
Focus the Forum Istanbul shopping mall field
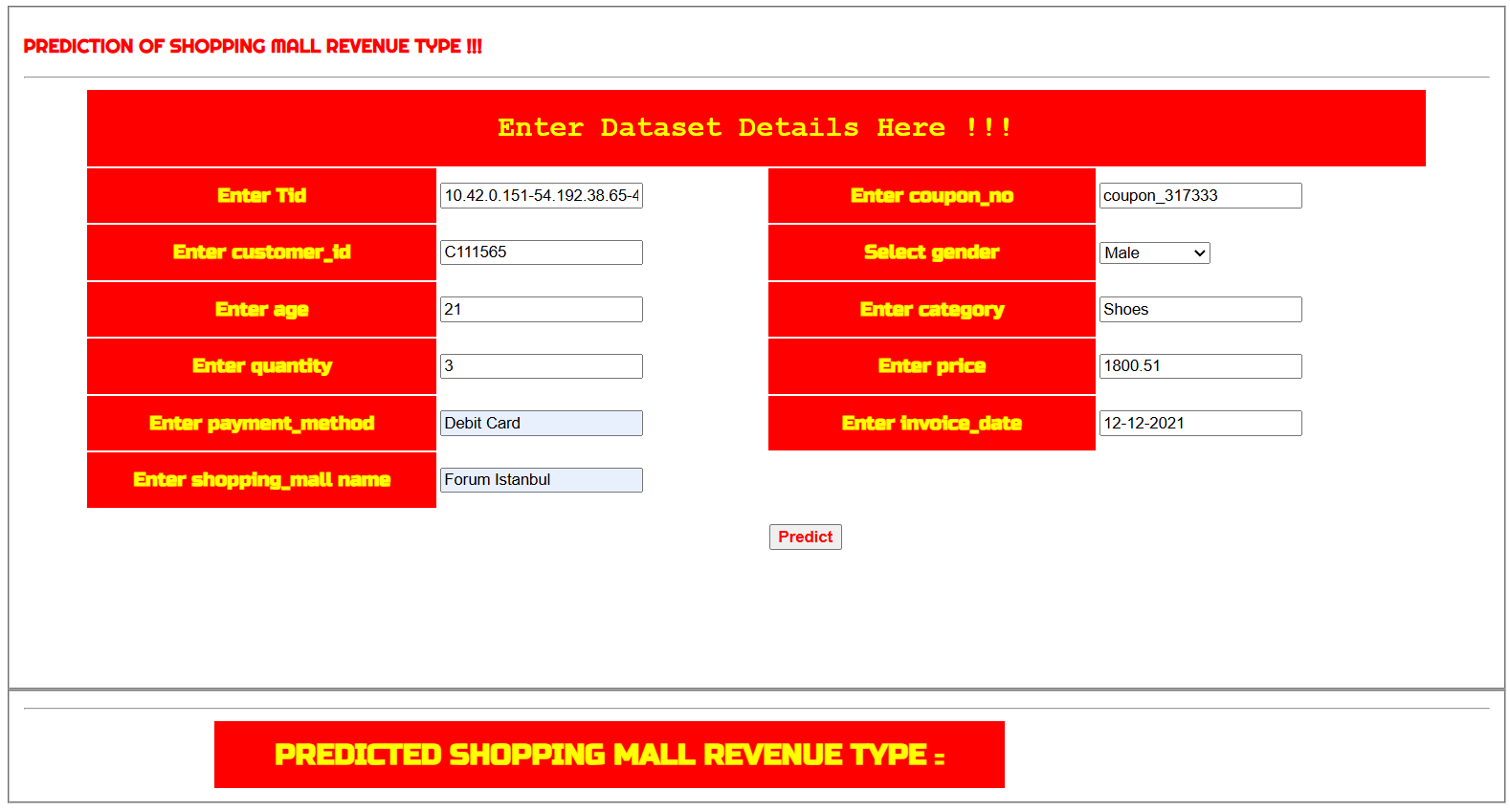click(541, 480)
